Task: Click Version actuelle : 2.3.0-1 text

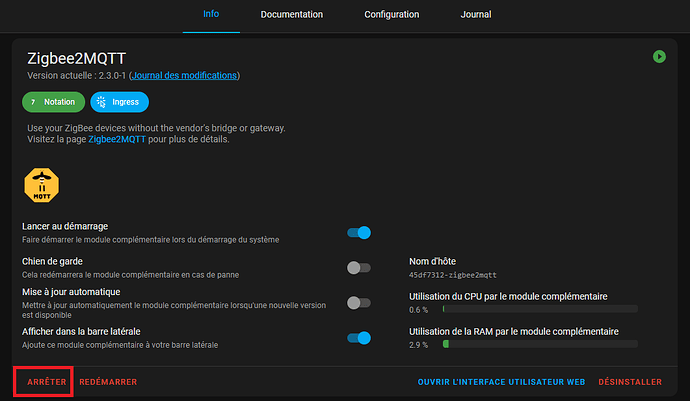Action: click(77, 76)
